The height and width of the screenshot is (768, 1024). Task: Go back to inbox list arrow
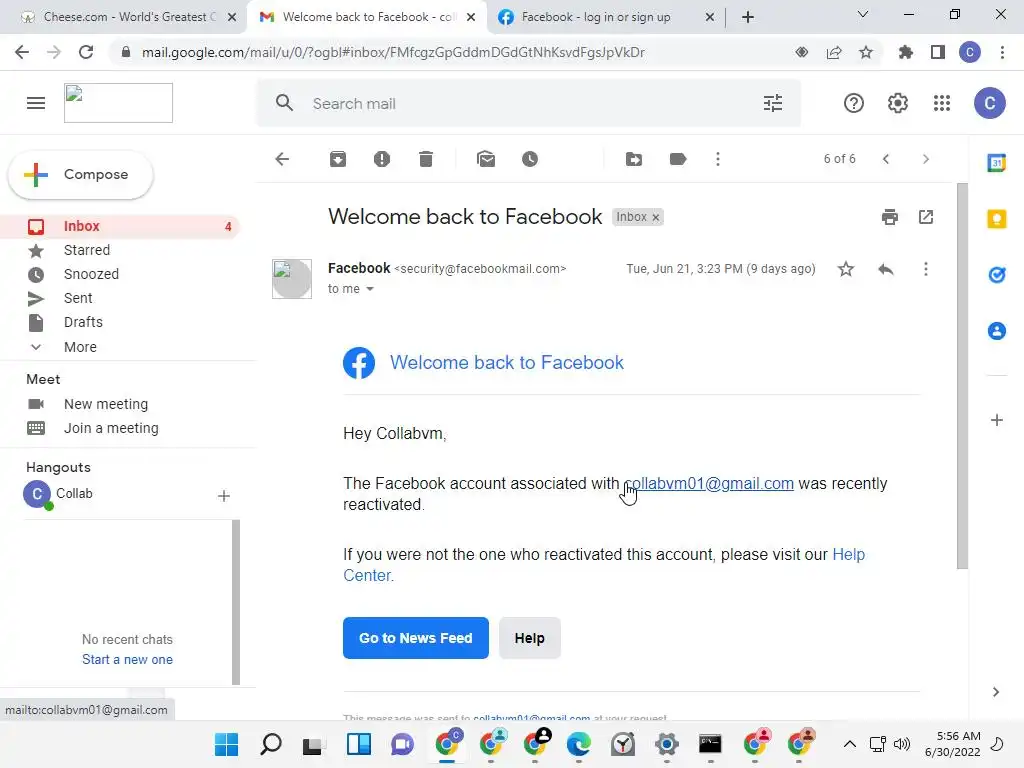(x=282, y=159)
